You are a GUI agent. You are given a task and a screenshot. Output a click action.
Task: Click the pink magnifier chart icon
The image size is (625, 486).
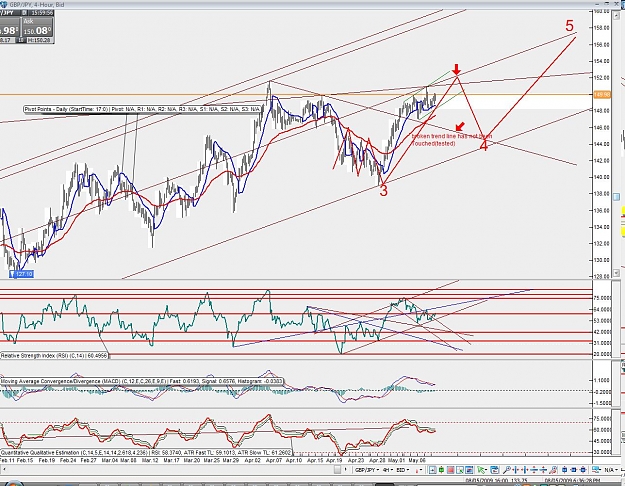point(553,470)
